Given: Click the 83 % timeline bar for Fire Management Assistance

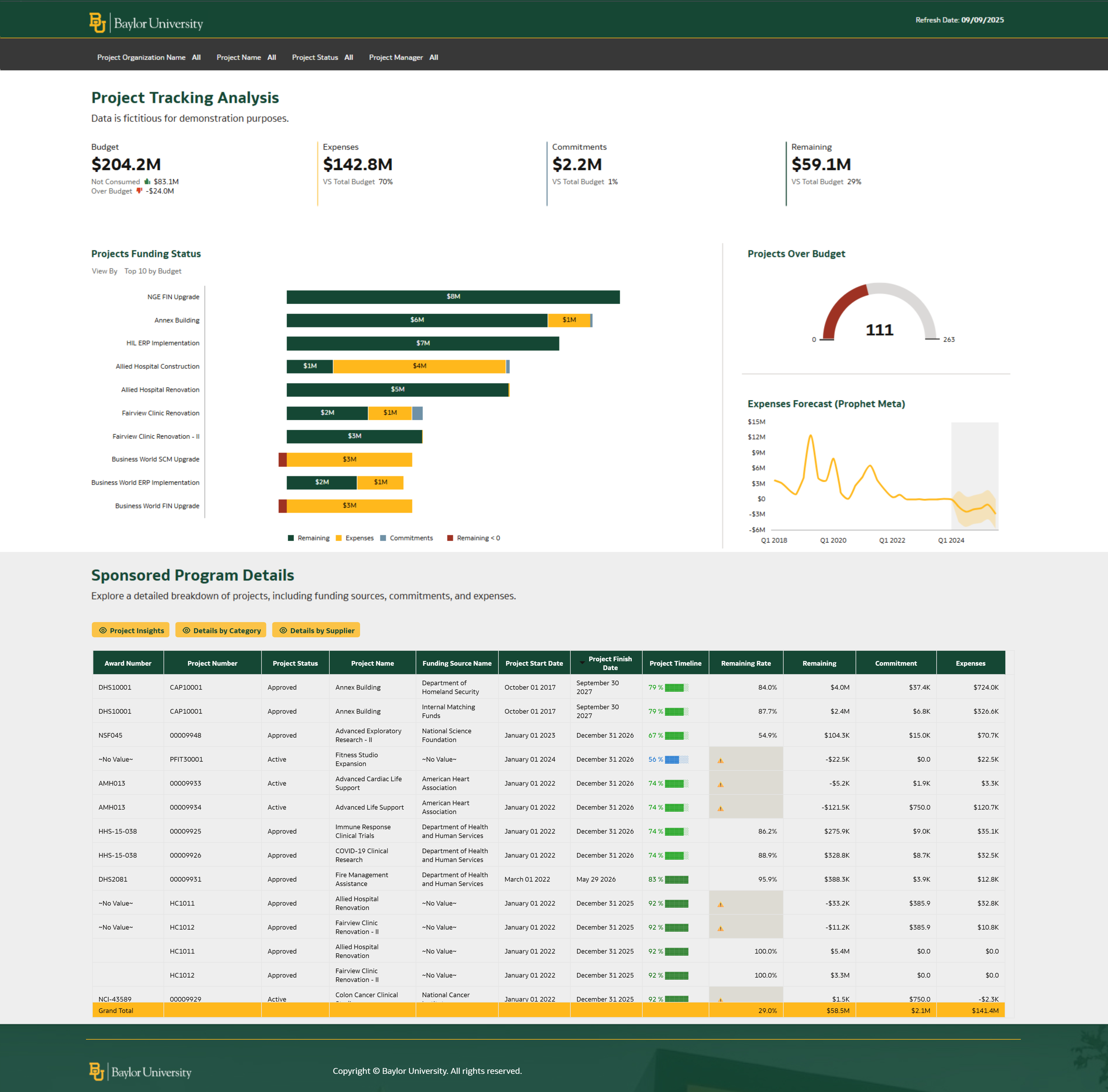Looking at the screenshot, I should tap(676, 879).
